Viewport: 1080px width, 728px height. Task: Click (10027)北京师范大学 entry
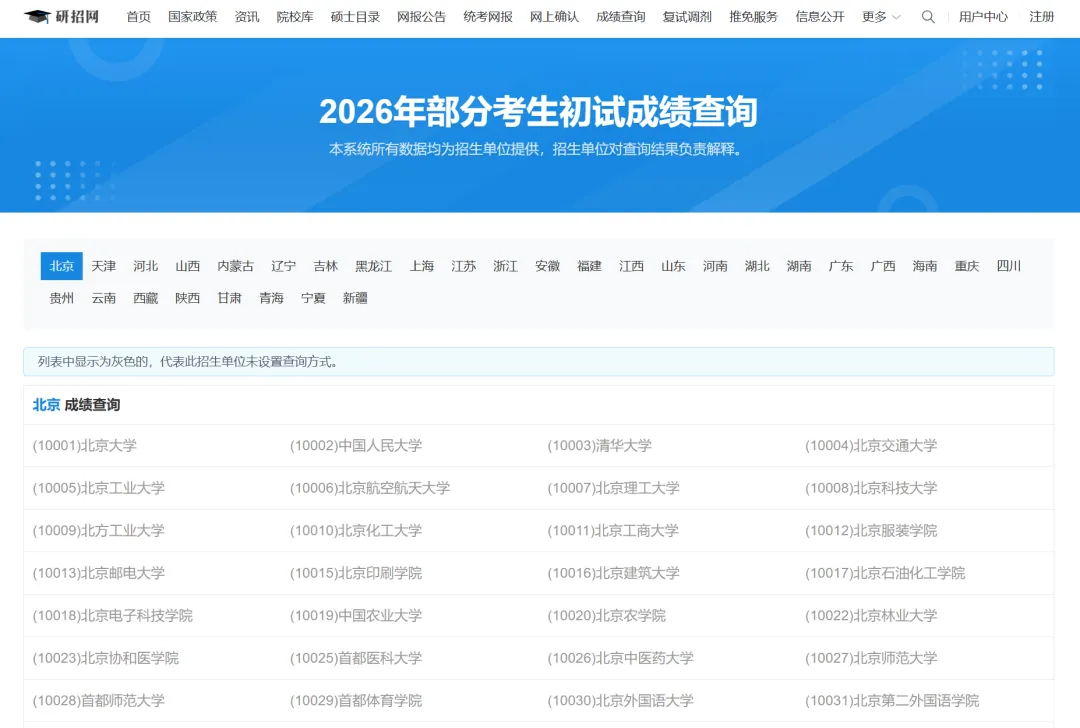tap(871, 658)
